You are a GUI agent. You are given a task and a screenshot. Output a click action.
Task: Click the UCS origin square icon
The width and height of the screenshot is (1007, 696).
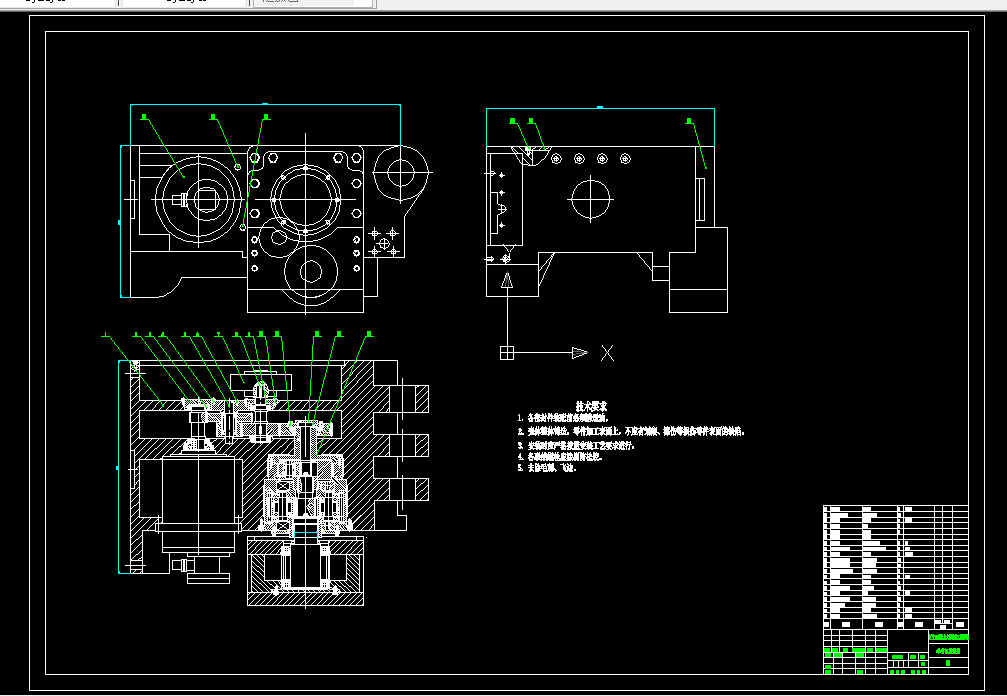coord(507,352)
